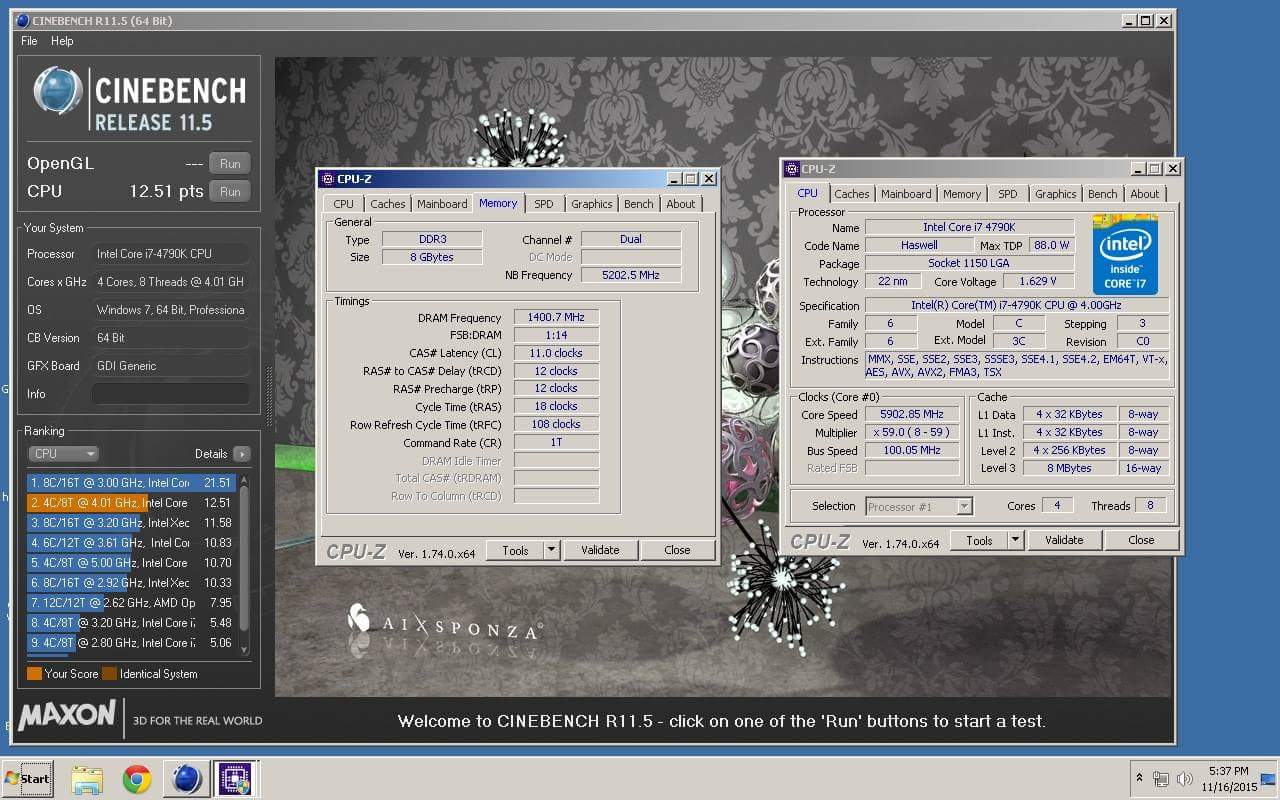Click Close button in Memory CPU-Z window
The width and height of the screenshot is (1280, 800).
click(x=677, y=550)
